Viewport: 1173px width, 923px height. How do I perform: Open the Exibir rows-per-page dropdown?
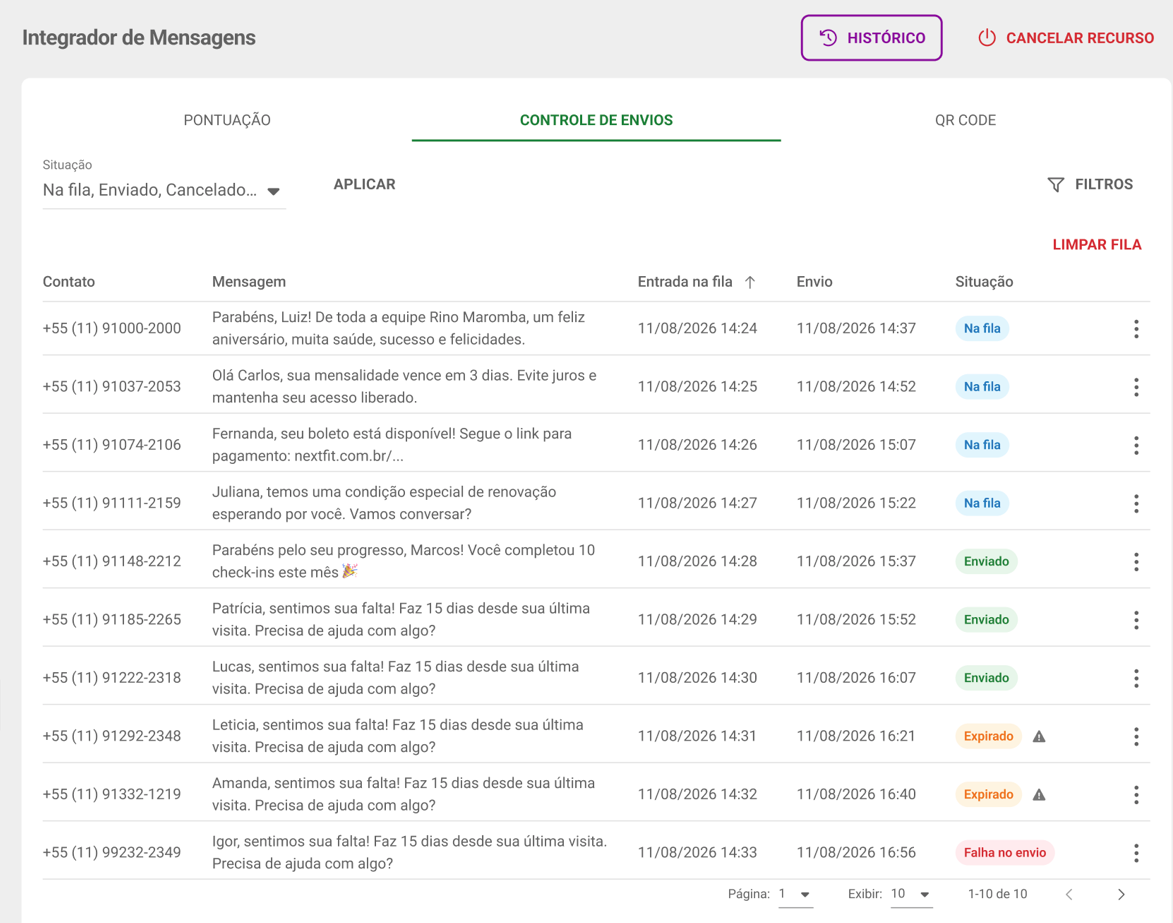point(910,895)
